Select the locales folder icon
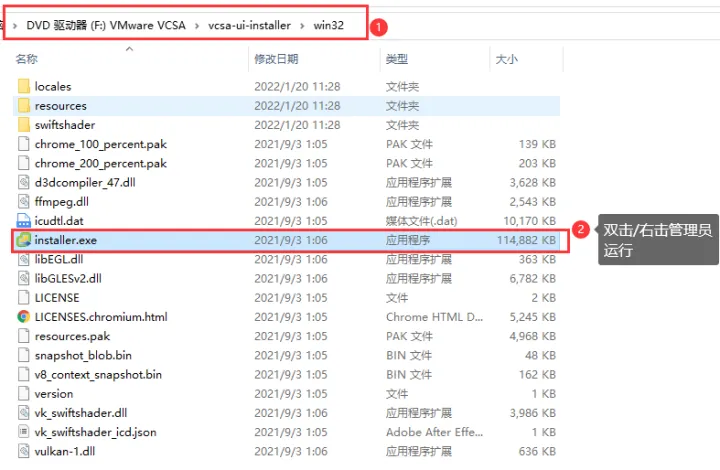 coord(23,86)
